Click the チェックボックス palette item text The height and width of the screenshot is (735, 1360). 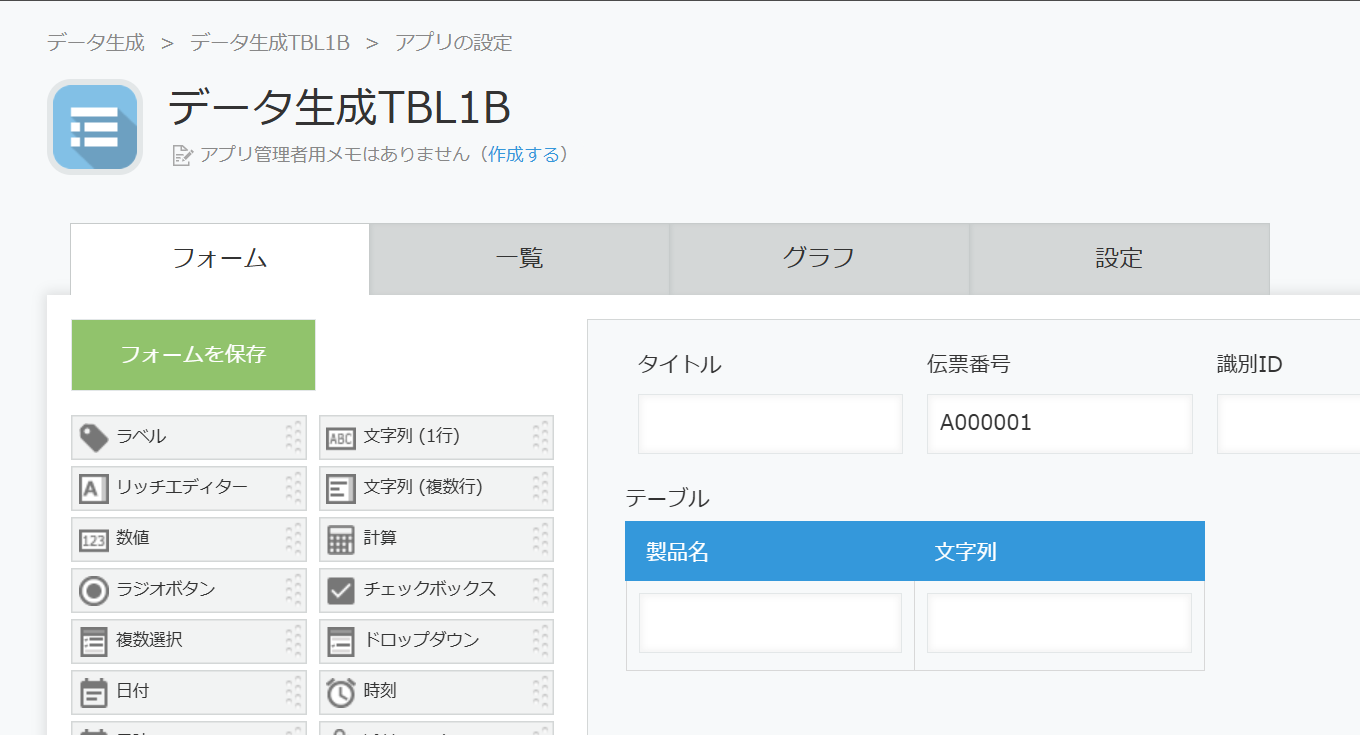[430, 589]
